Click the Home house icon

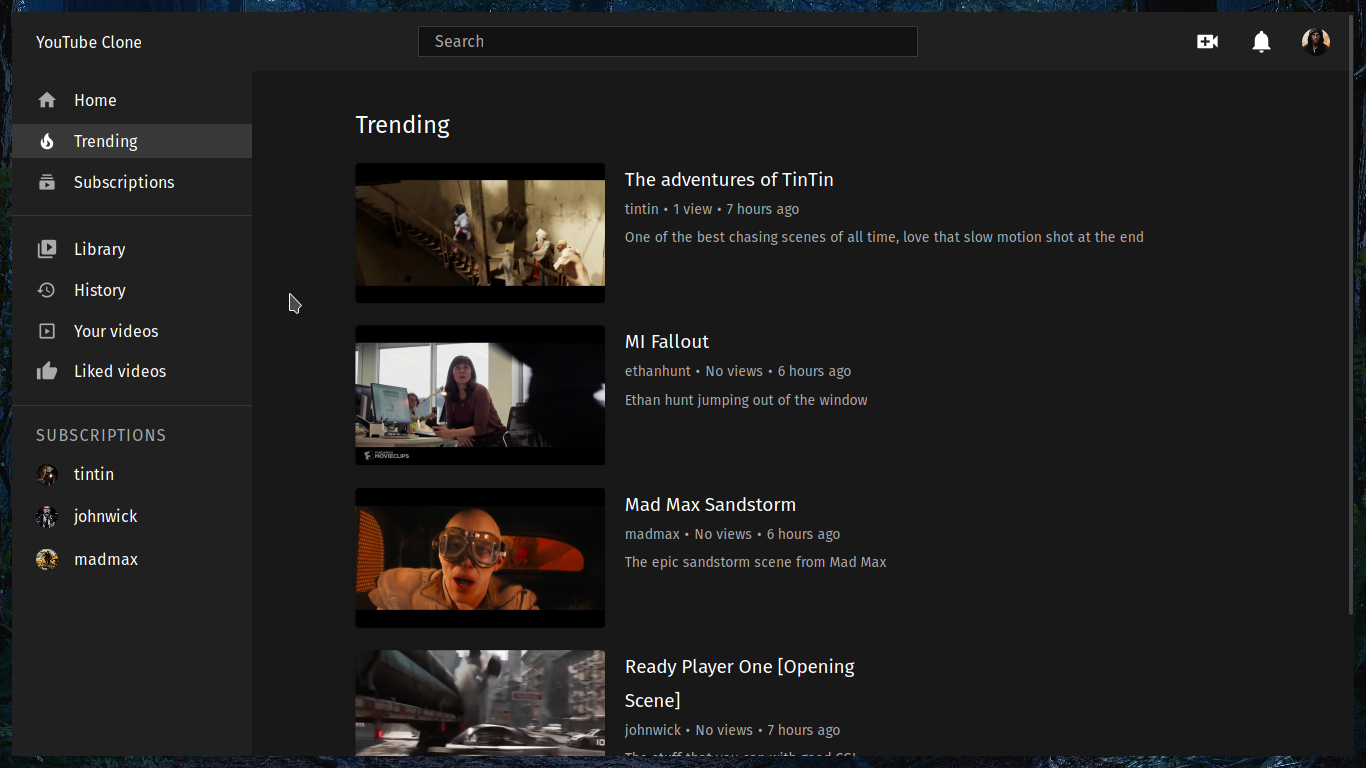47,100
